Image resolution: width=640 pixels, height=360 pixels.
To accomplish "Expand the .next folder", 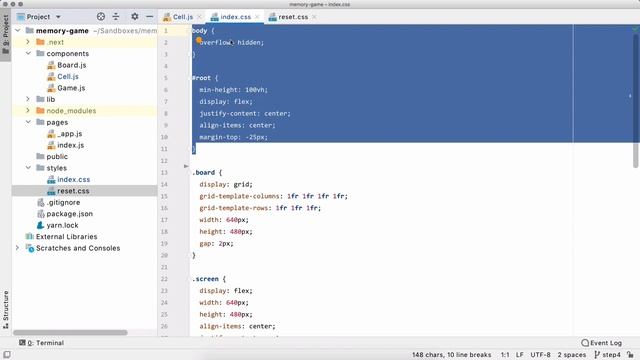I will pos(28,42).
